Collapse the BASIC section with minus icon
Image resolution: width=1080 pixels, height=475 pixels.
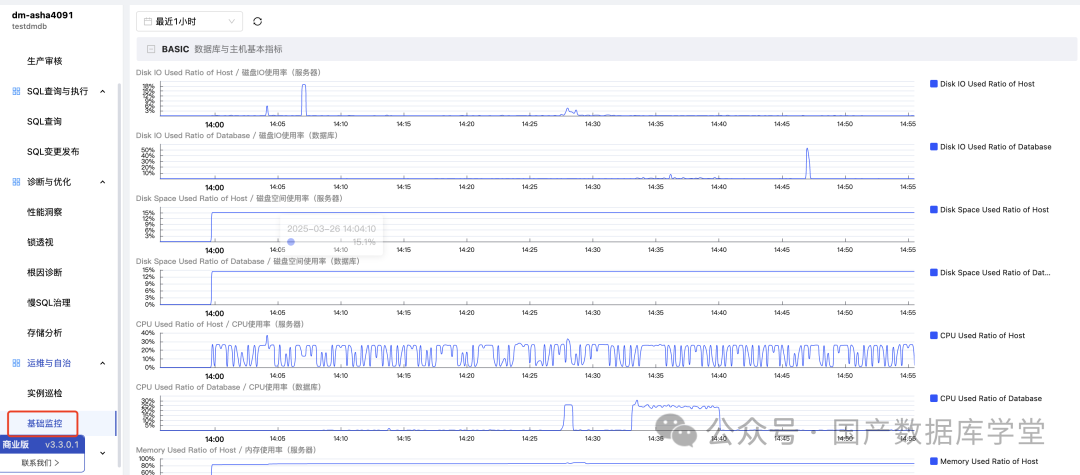coord(151,50)
